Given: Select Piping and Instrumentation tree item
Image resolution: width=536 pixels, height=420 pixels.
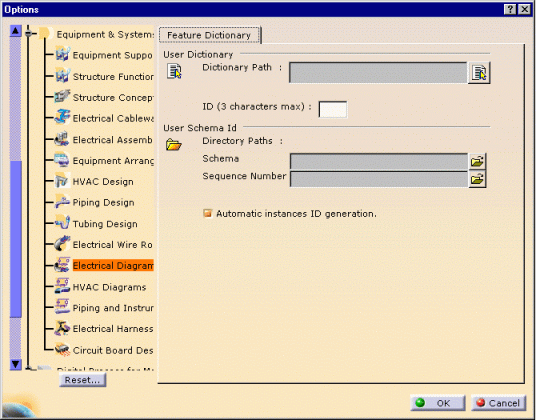Looking at the screenshot, I should (113, 308).
